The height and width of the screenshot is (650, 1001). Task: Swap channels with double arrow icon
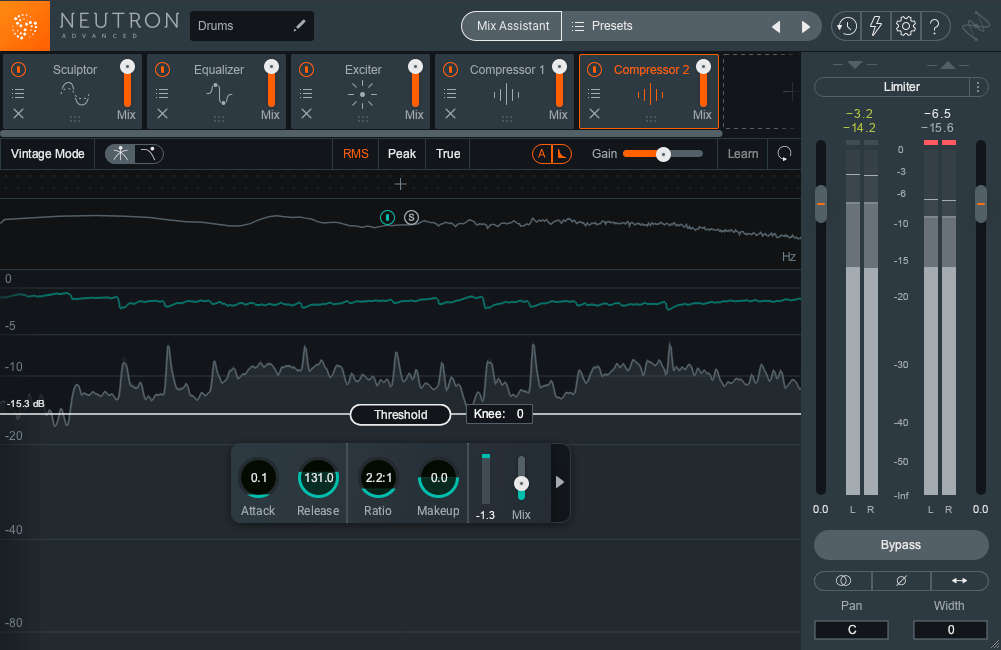[x=959, y=580]
